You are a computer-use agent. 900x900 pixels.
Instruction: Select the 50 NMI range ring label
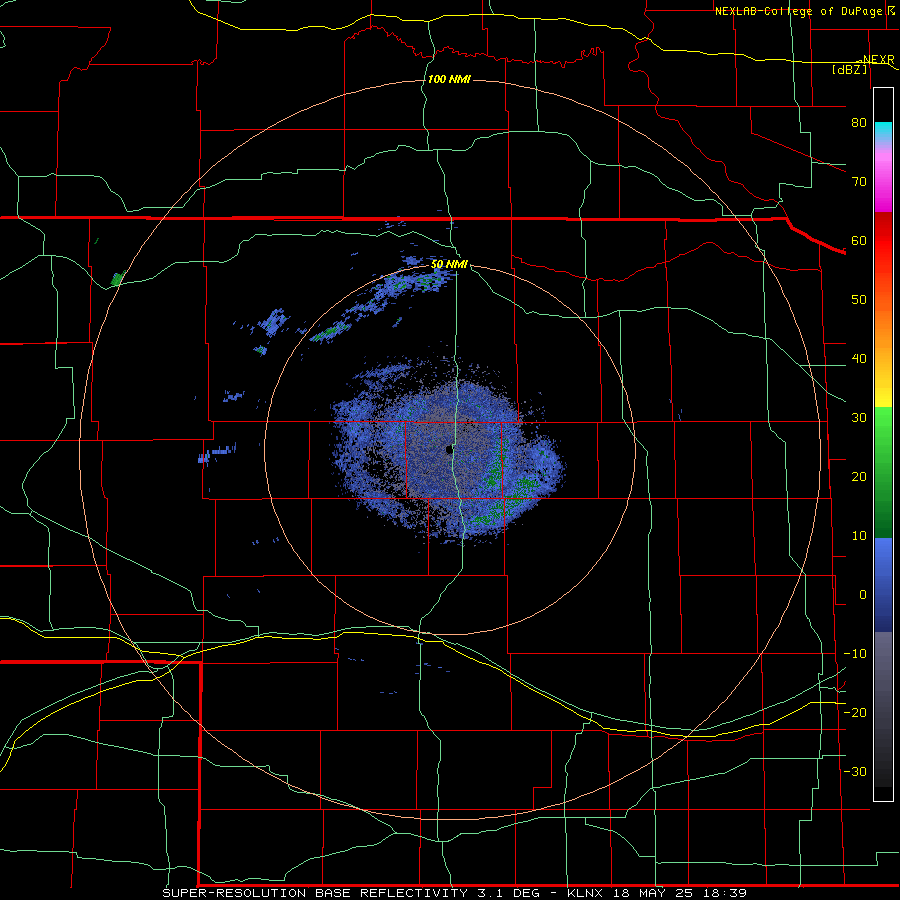point(449,265)
